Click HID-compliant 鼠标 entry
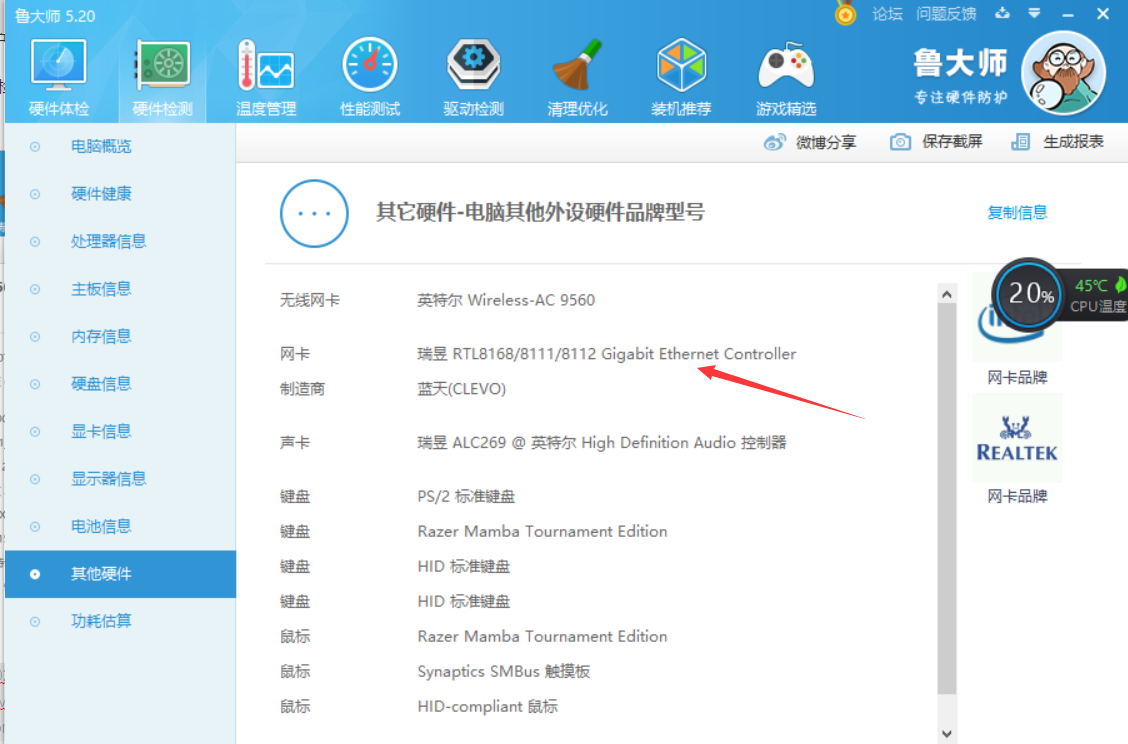 coord(487,707)
